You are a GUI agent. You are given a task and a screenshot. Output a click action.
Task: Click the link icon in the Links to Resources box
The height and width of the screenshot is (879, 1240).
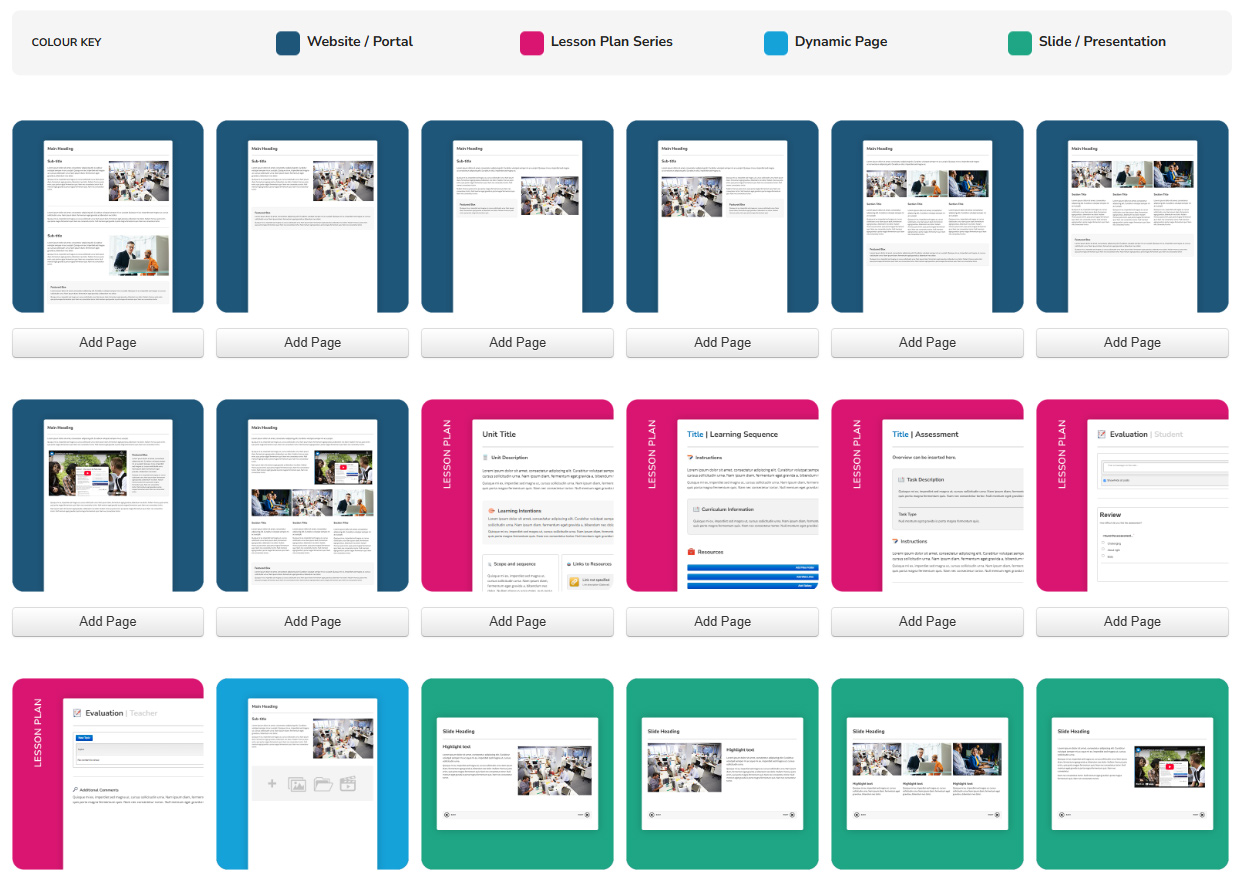coord(574,581)
